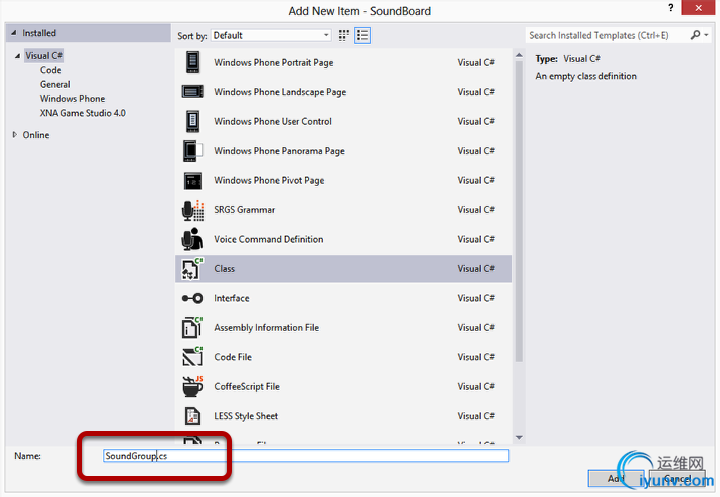Switch to small icons grid view
The image size is (720, 497).
coord(343,35)
